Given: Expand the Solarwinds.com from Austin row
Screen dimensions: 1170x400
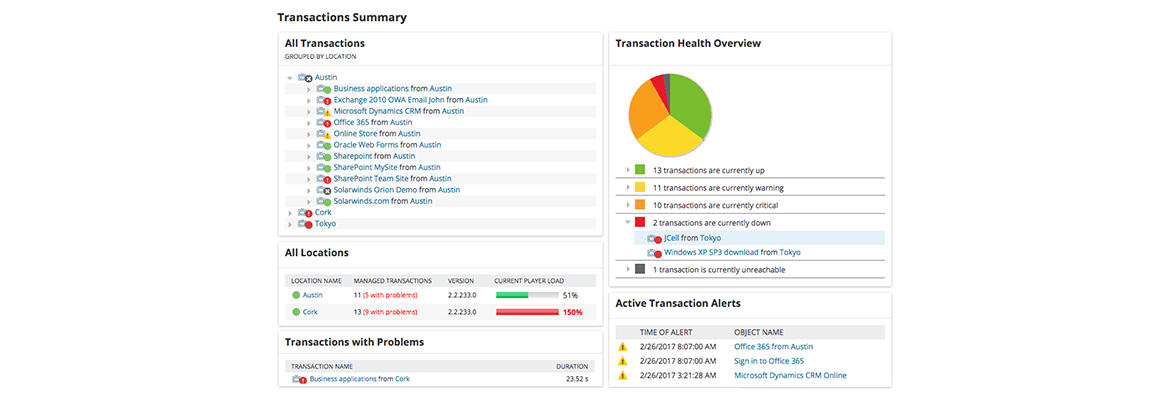Looking at the screenshot, I should click(x=309, y=201).
